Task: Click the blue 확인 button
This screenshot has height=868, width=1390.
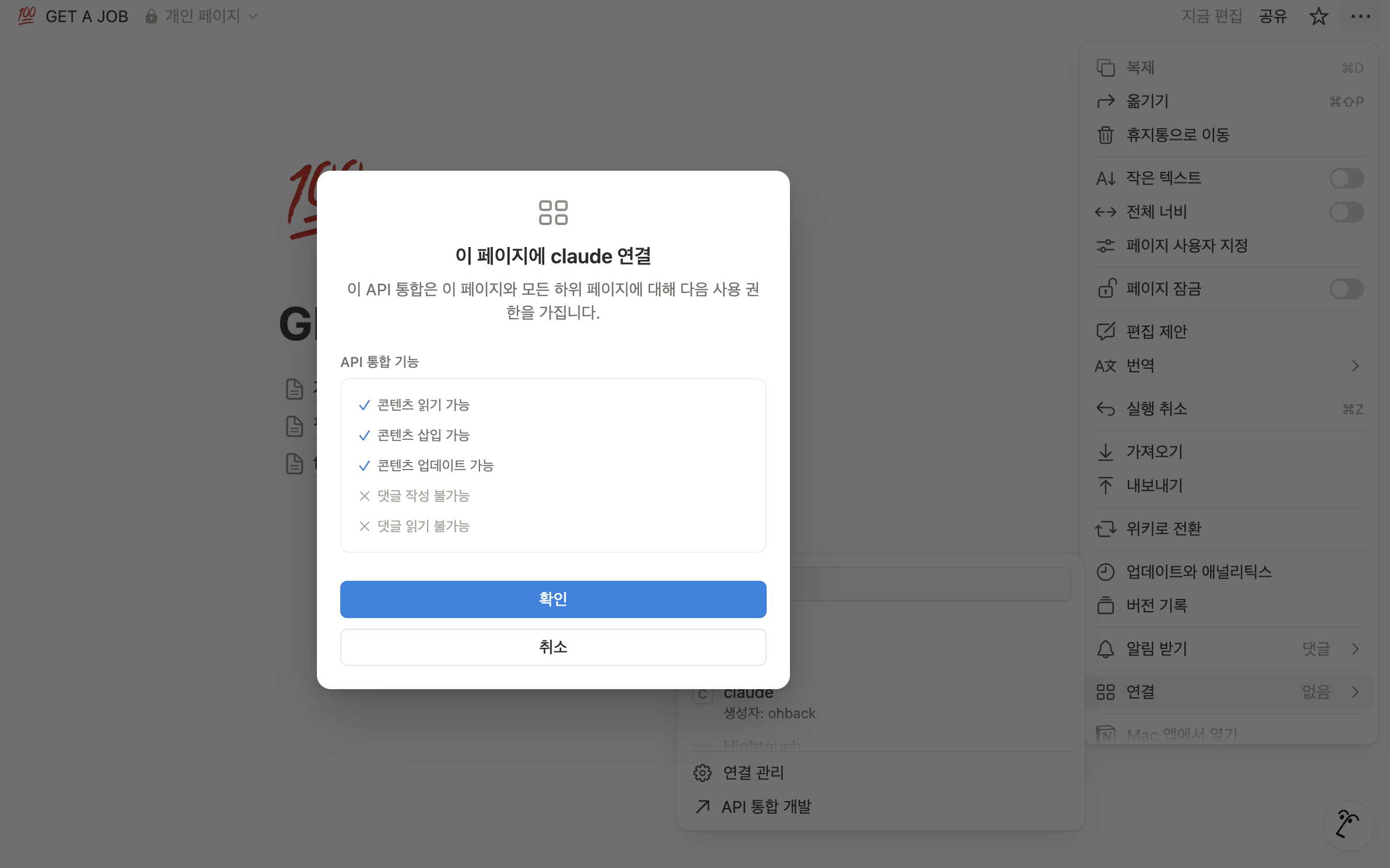Action: coord(553,599)
